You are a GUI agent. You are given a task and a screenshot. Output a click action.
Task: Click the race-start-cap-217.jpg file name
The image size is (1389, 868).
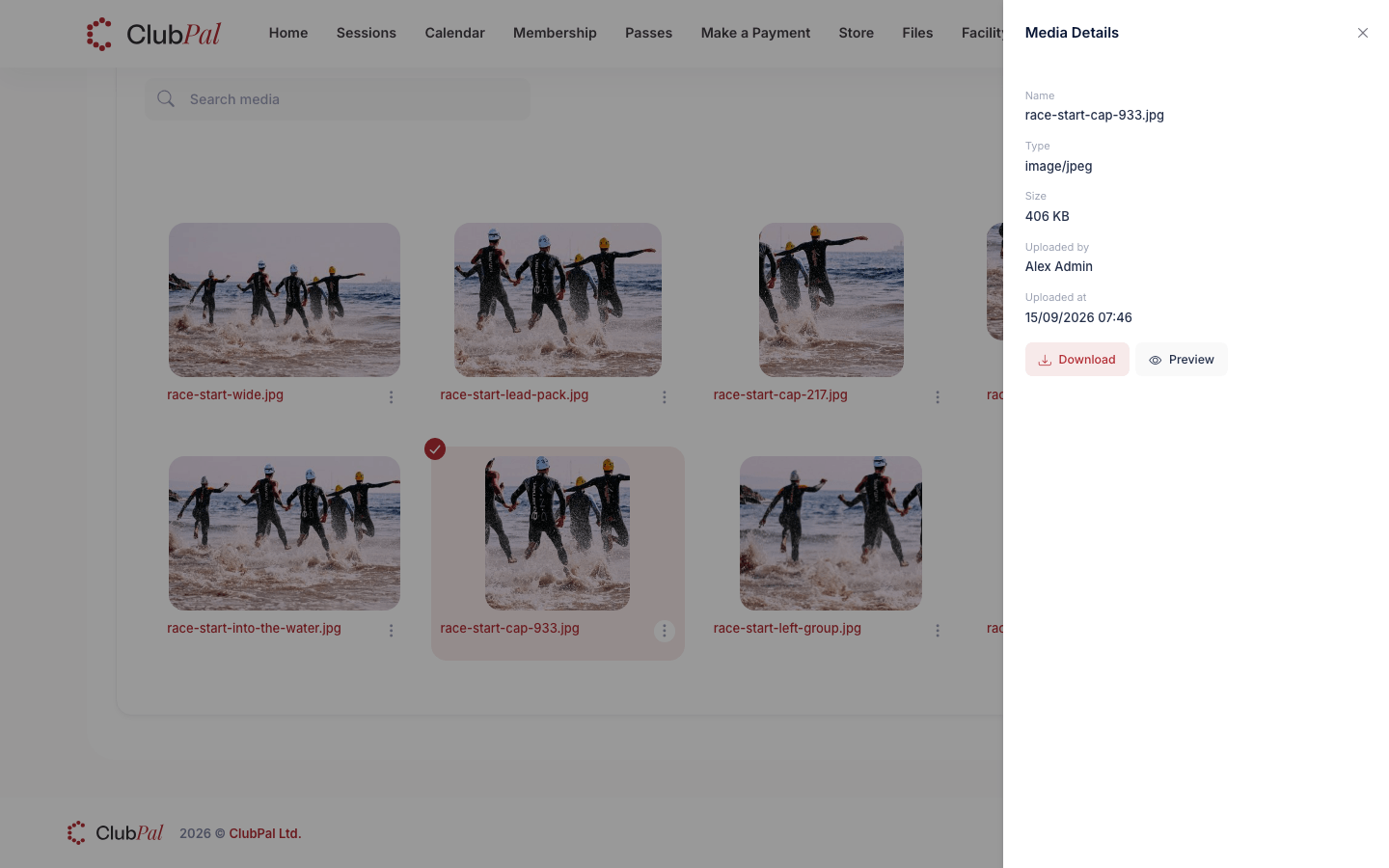coord(780,394)
